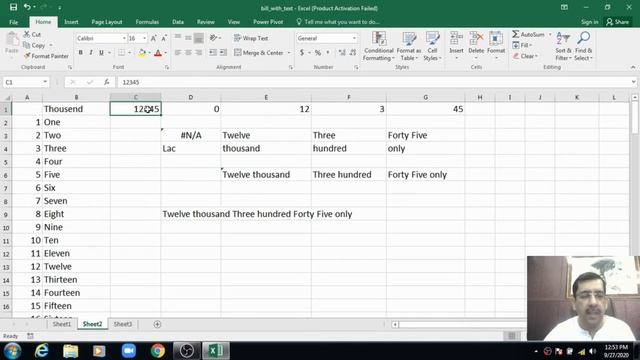Toggle Wrap Text
This screenshot has width=640, height=360.
point(251,38)
